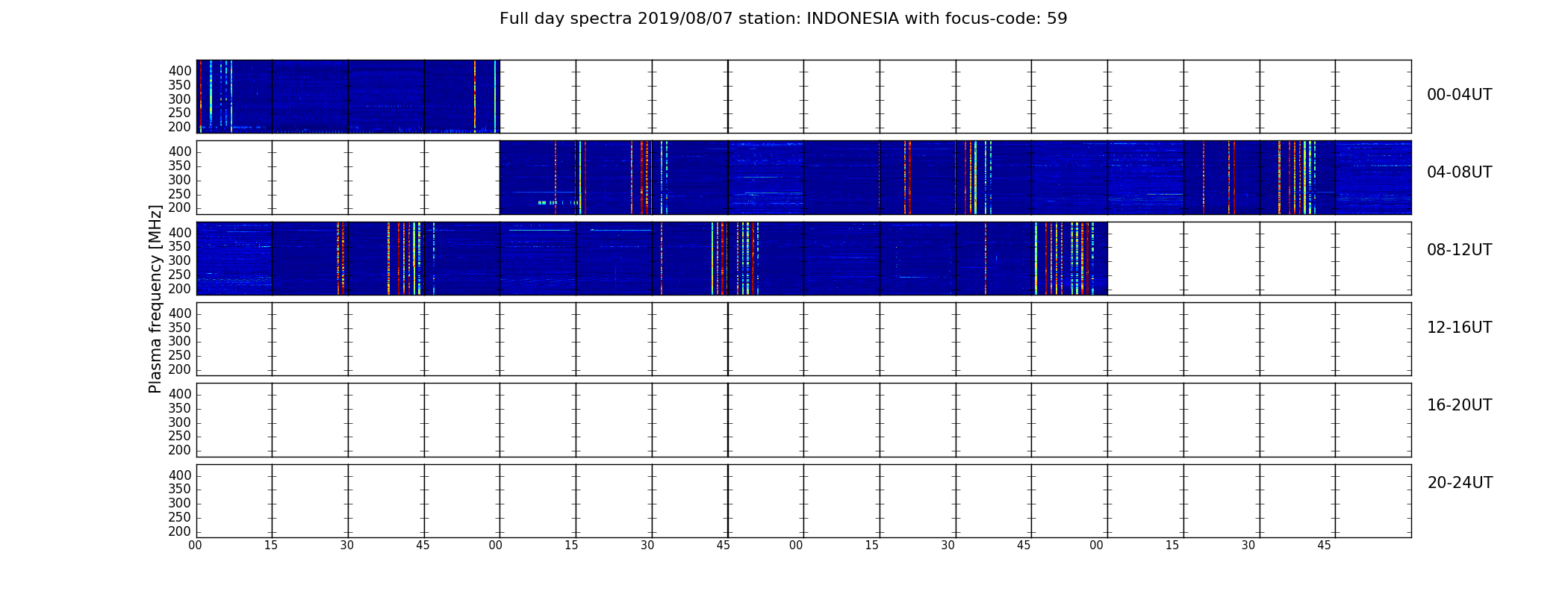Image resolution: width=1568 pixels, height=597 pixels.
Task: Click the leftmost '00' x-axis tick label
Action: click(x=195, y=546)
